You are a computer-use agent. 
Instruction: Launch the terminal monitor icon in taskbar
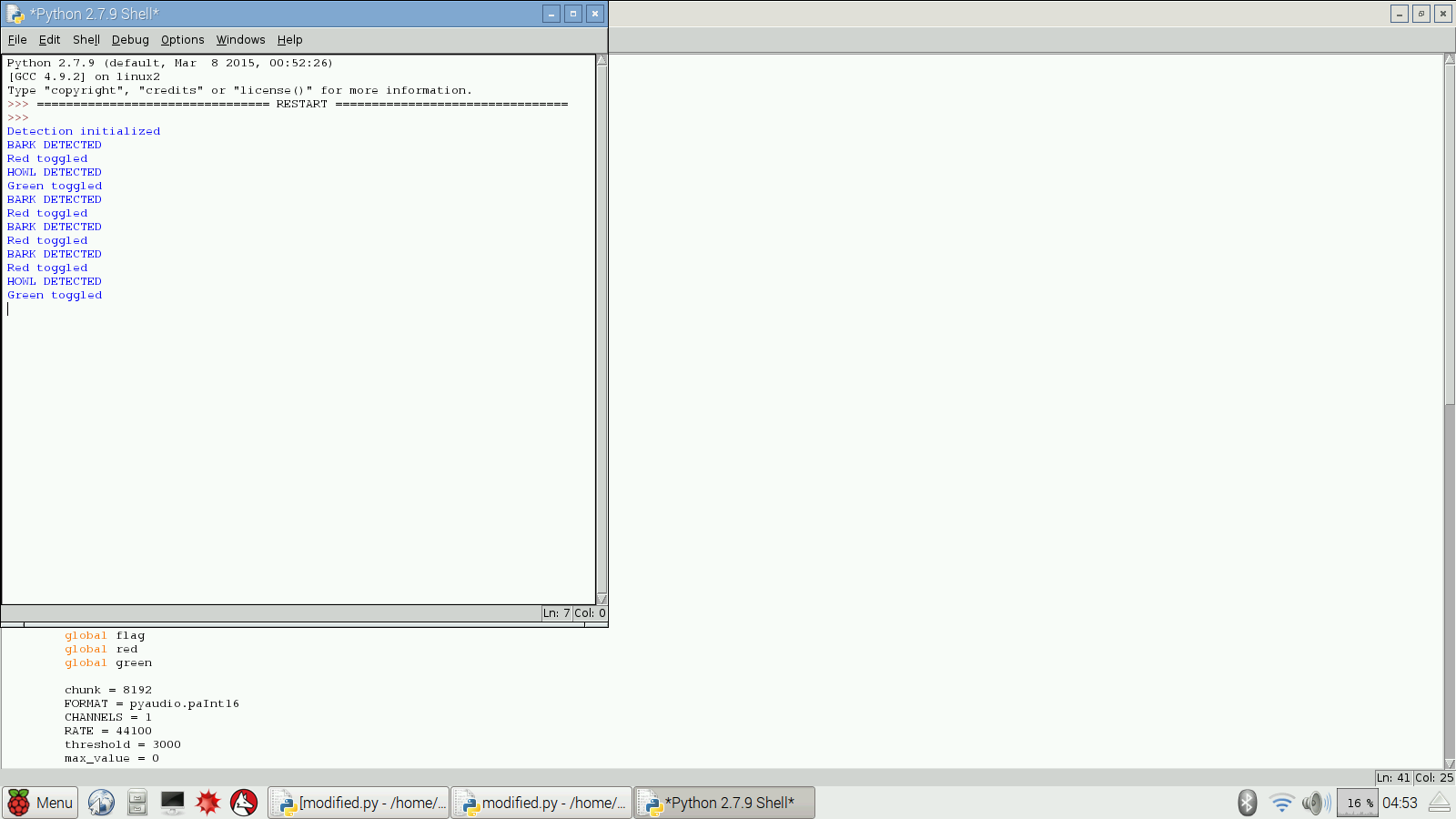[x=172, y=803]
